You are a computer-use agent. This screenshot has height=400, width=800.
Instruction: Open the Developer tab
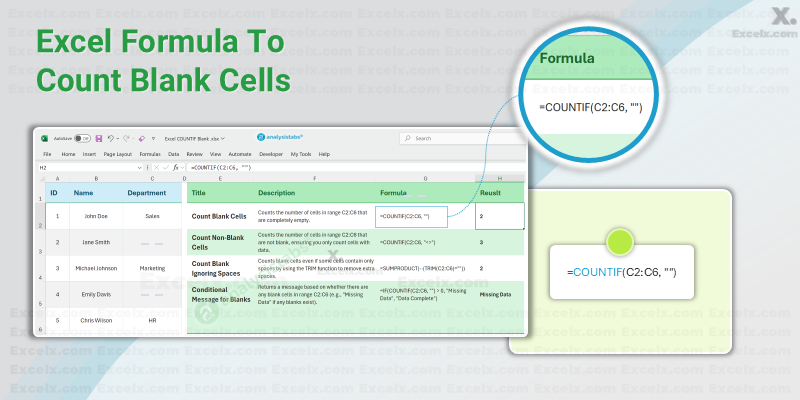pyautogui.click(x=271, y=154)
